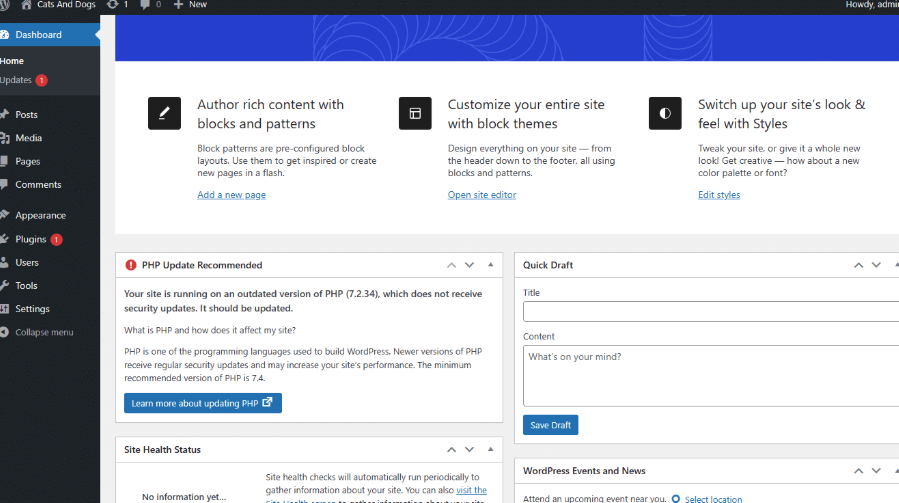Click the red Plugins count badge
899x503 pixels.
56,239
